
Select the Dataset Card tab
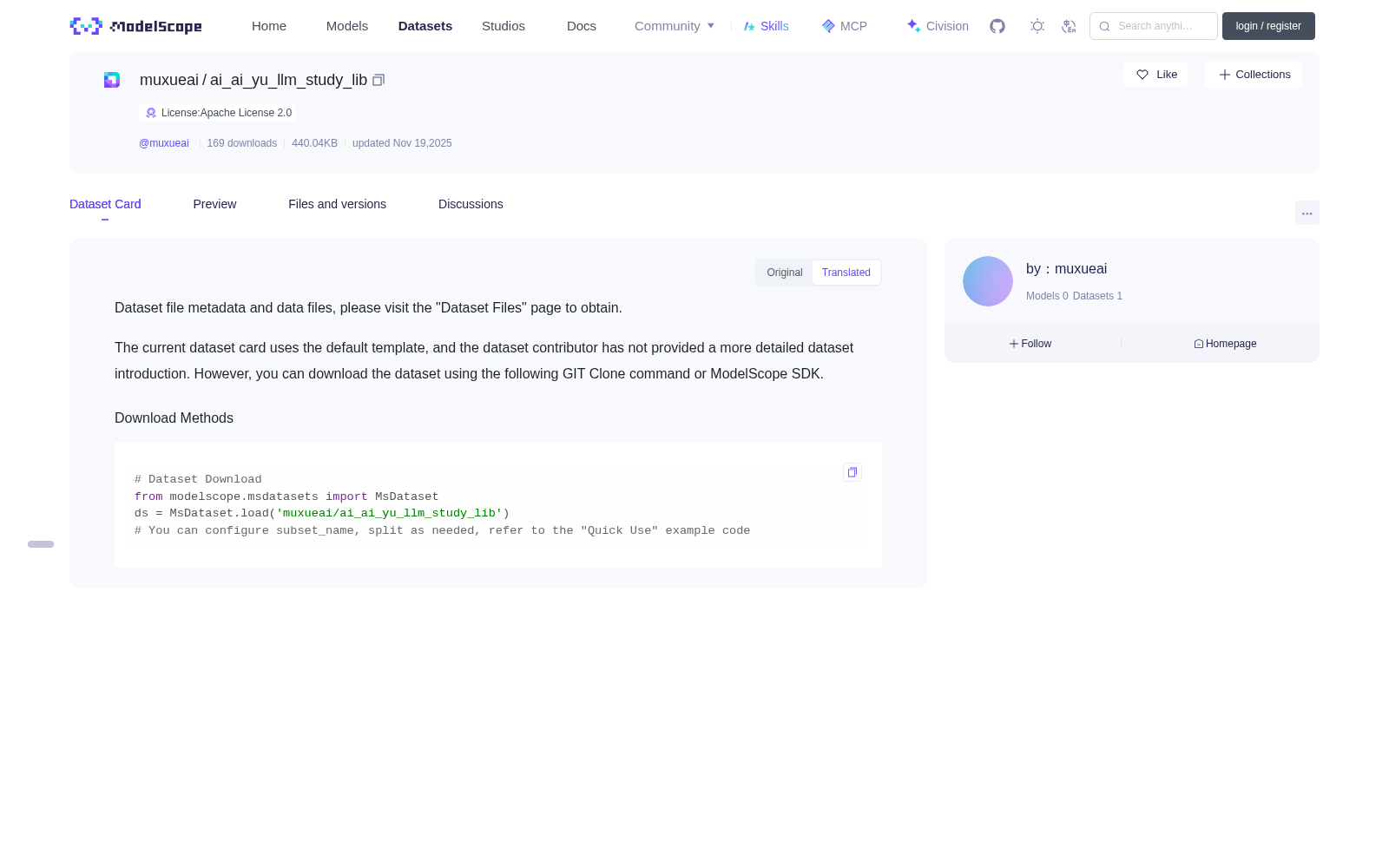click(x=105, y=204)
